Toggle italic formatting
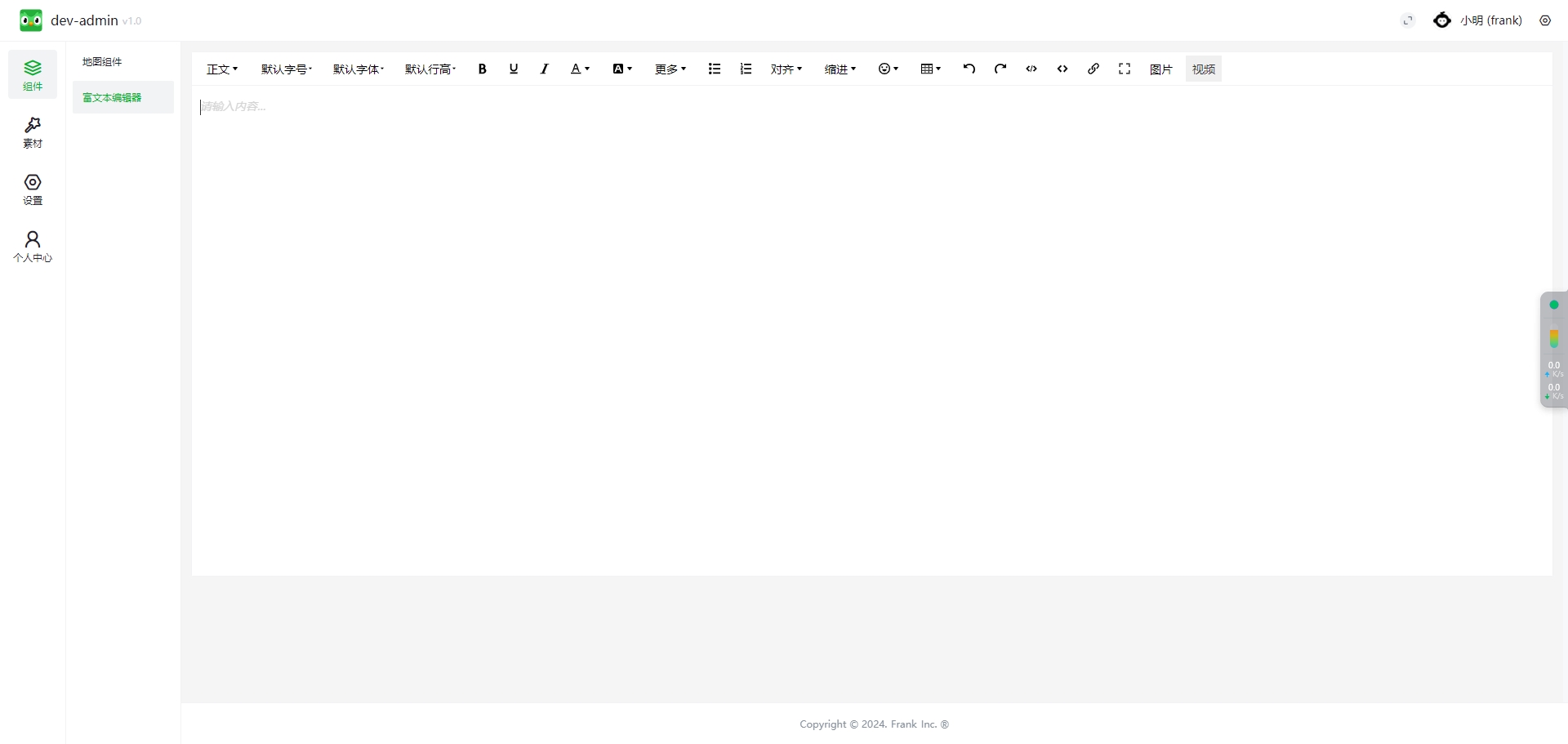Viewport: 1568px width, 744px height. pyautogui.click(x=544, y=69)
